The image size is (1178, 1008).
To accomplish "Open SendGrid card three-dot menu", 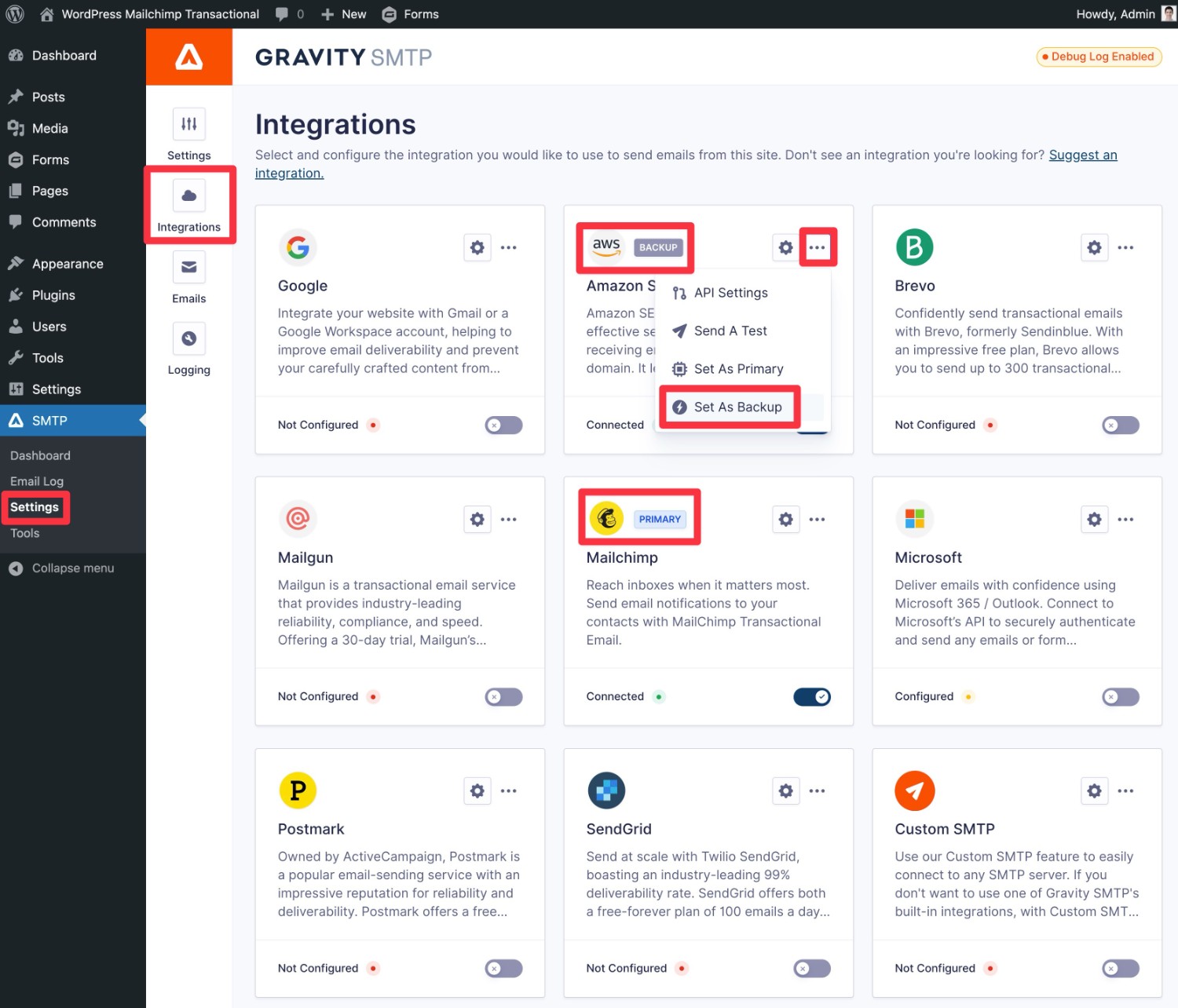I will (818, 791).
